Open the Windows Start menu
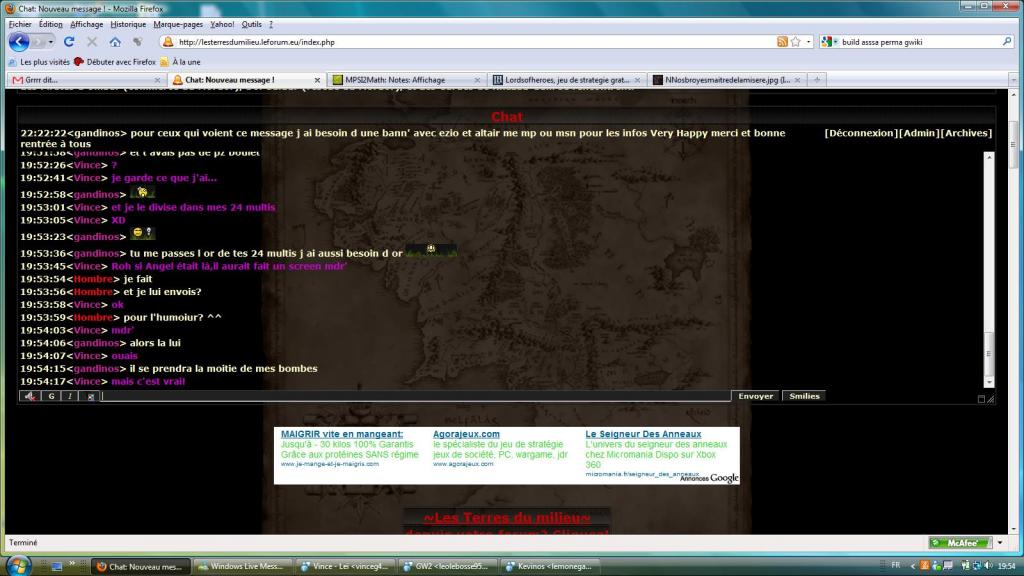Image resolution: width=1024 pixels, height=576 pixels. point(18,566)
